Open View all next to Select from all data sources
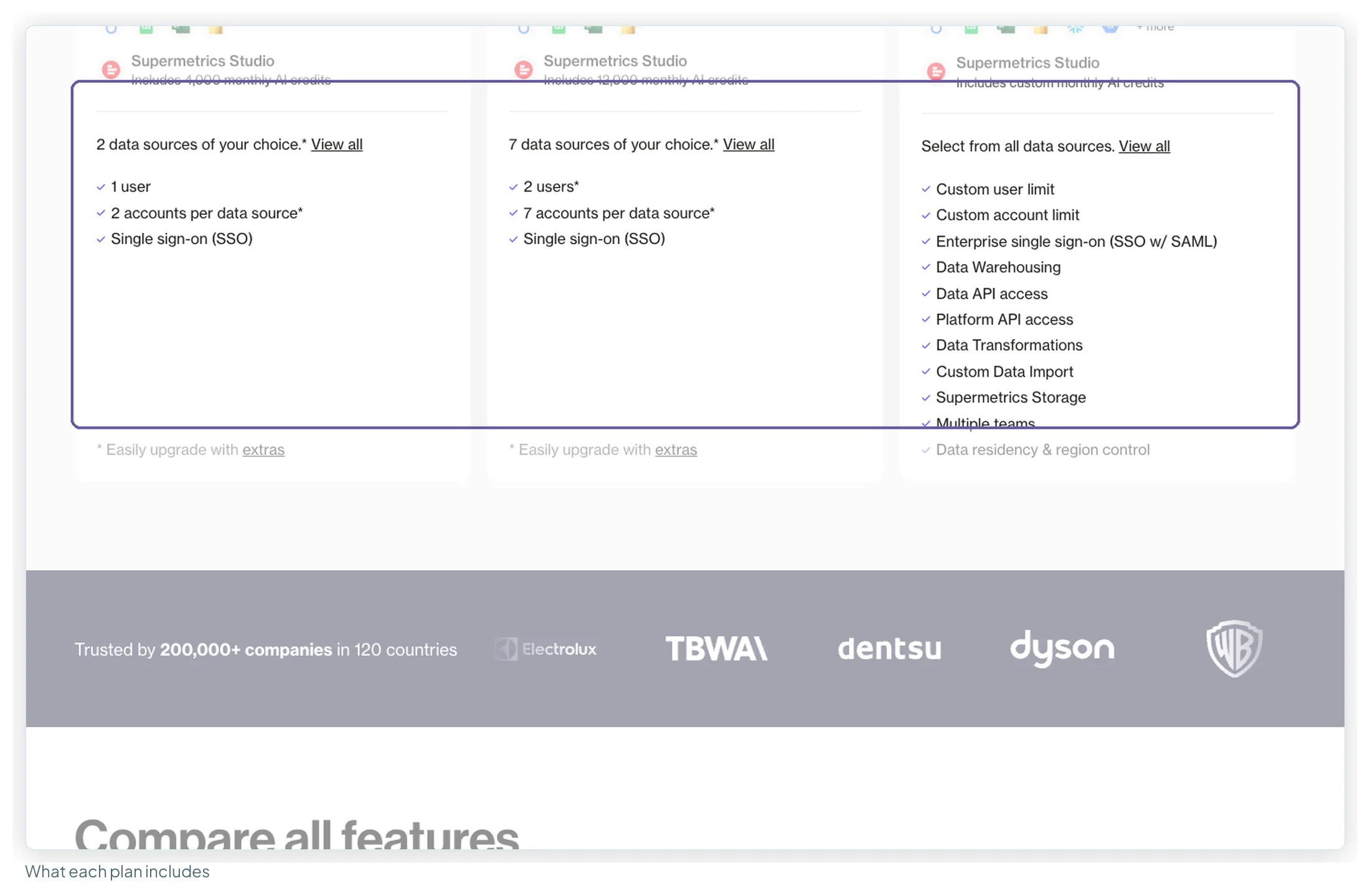1370x896 pixels. 1144,146
